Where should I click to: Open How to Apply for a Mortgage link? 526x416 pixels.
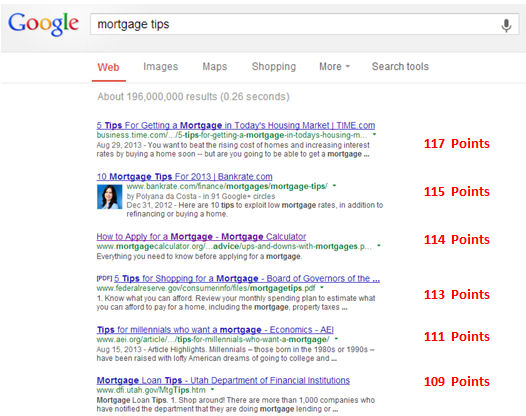point(201,237)
